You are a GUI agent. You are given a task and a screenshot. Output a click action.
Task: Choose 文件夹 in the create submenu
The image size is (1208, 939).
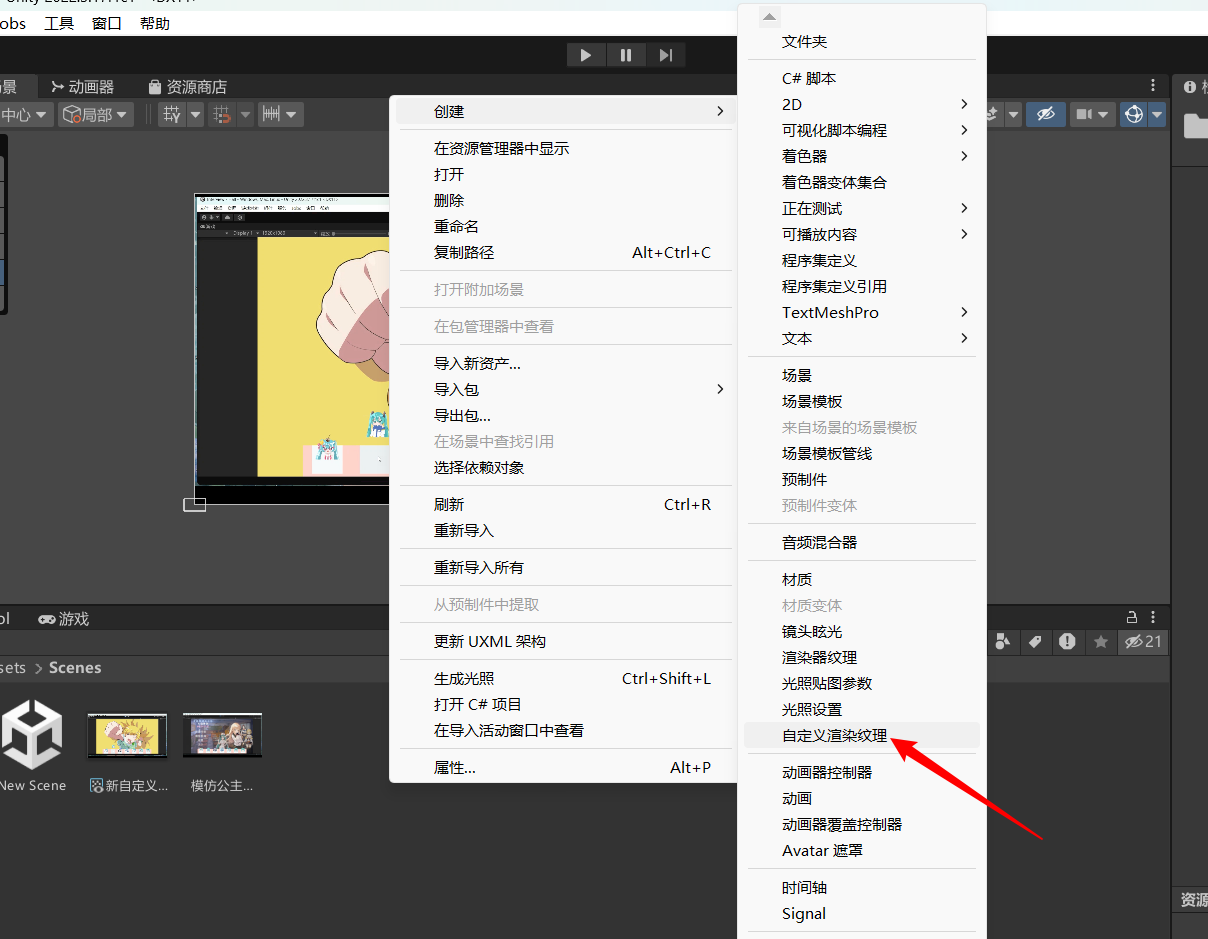(862, 41)
